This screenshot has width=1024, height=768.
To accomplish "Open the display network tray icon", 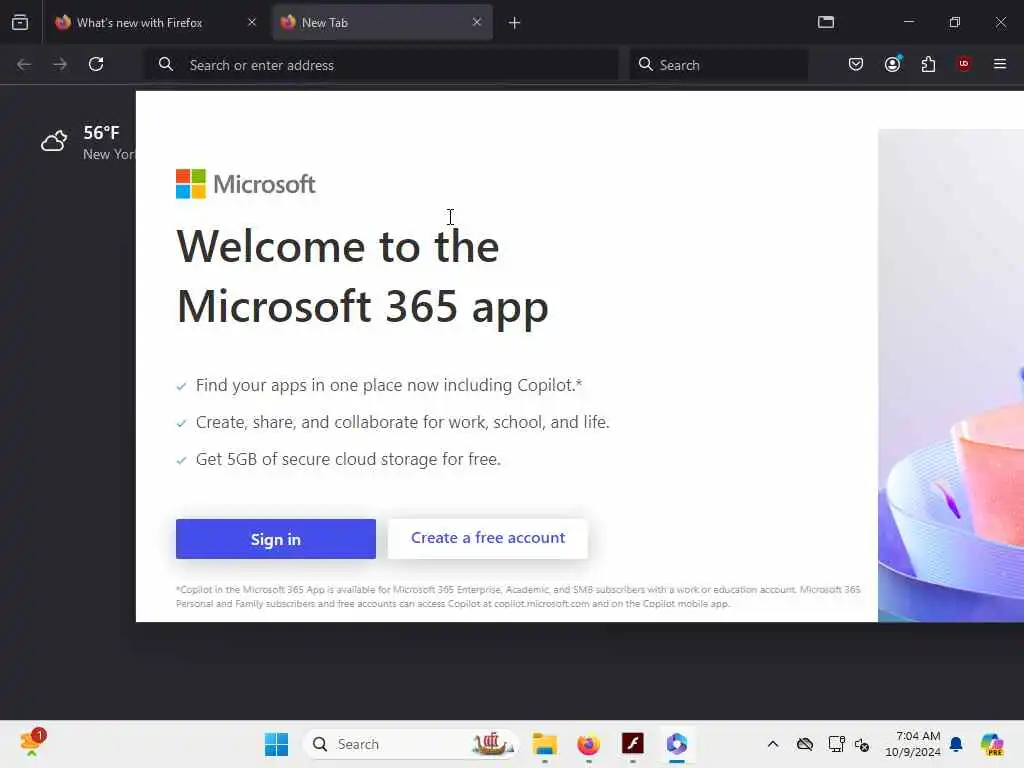I will 836,744.
